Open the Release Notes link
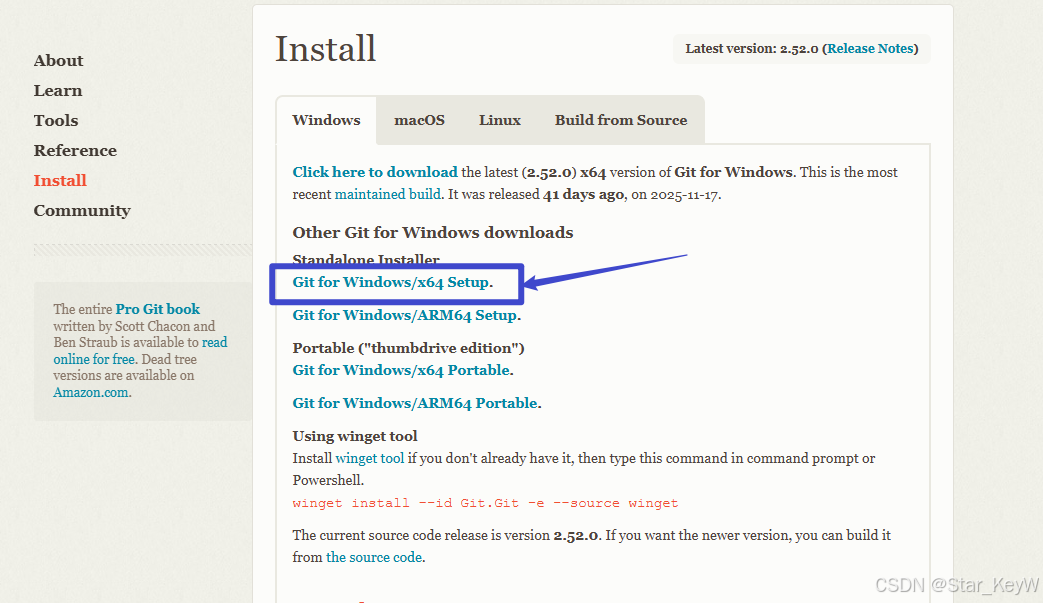The height and width of the screenshot is (603, 1043). 870,49
